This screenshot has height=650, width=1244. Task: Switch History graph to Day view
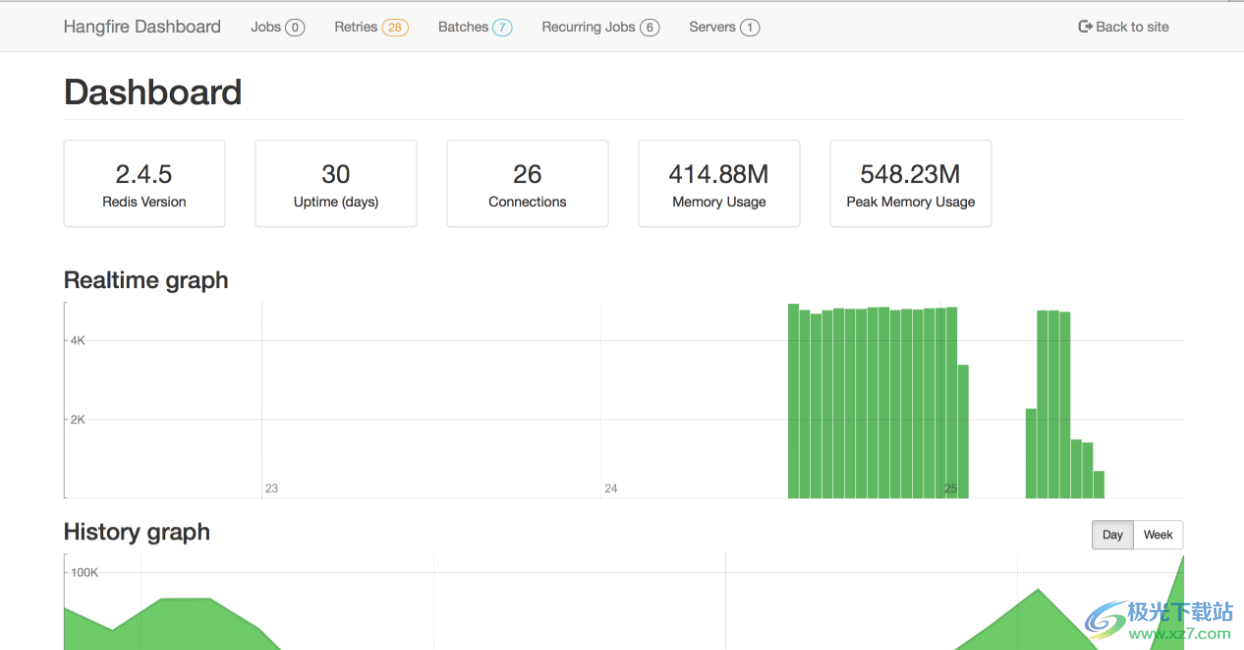point(1113,535)
